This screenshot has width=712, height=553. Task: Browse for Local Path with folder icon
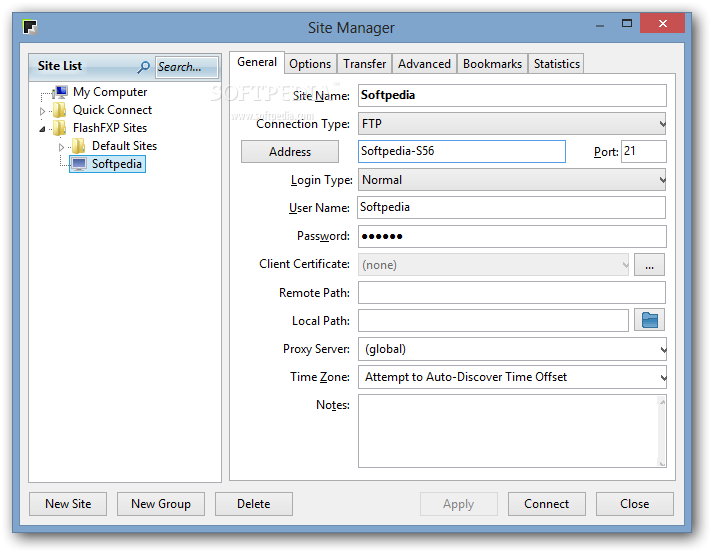tap(649, 321)
